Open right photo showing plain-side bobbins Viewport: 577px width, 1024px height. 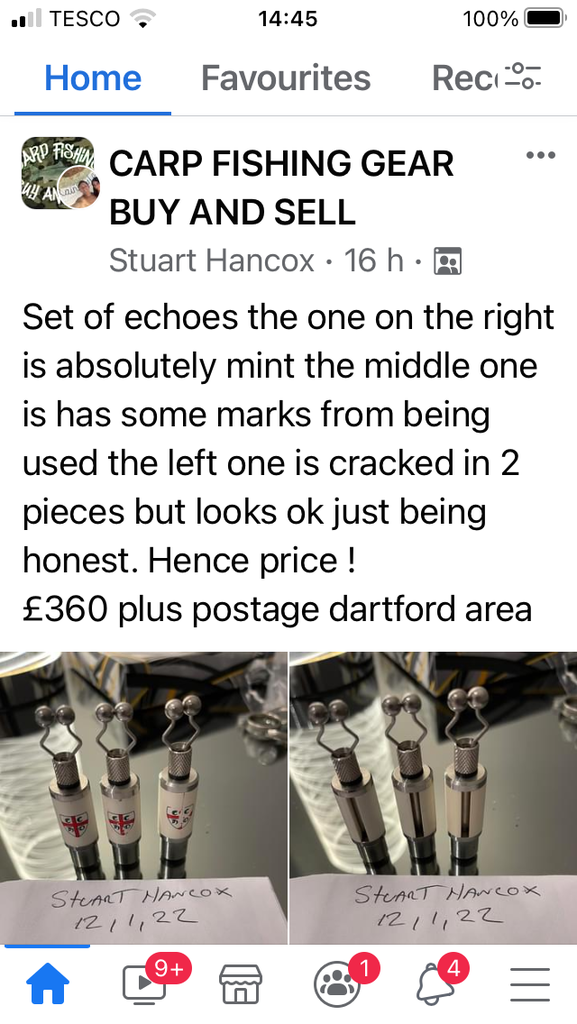pos(433,797)
